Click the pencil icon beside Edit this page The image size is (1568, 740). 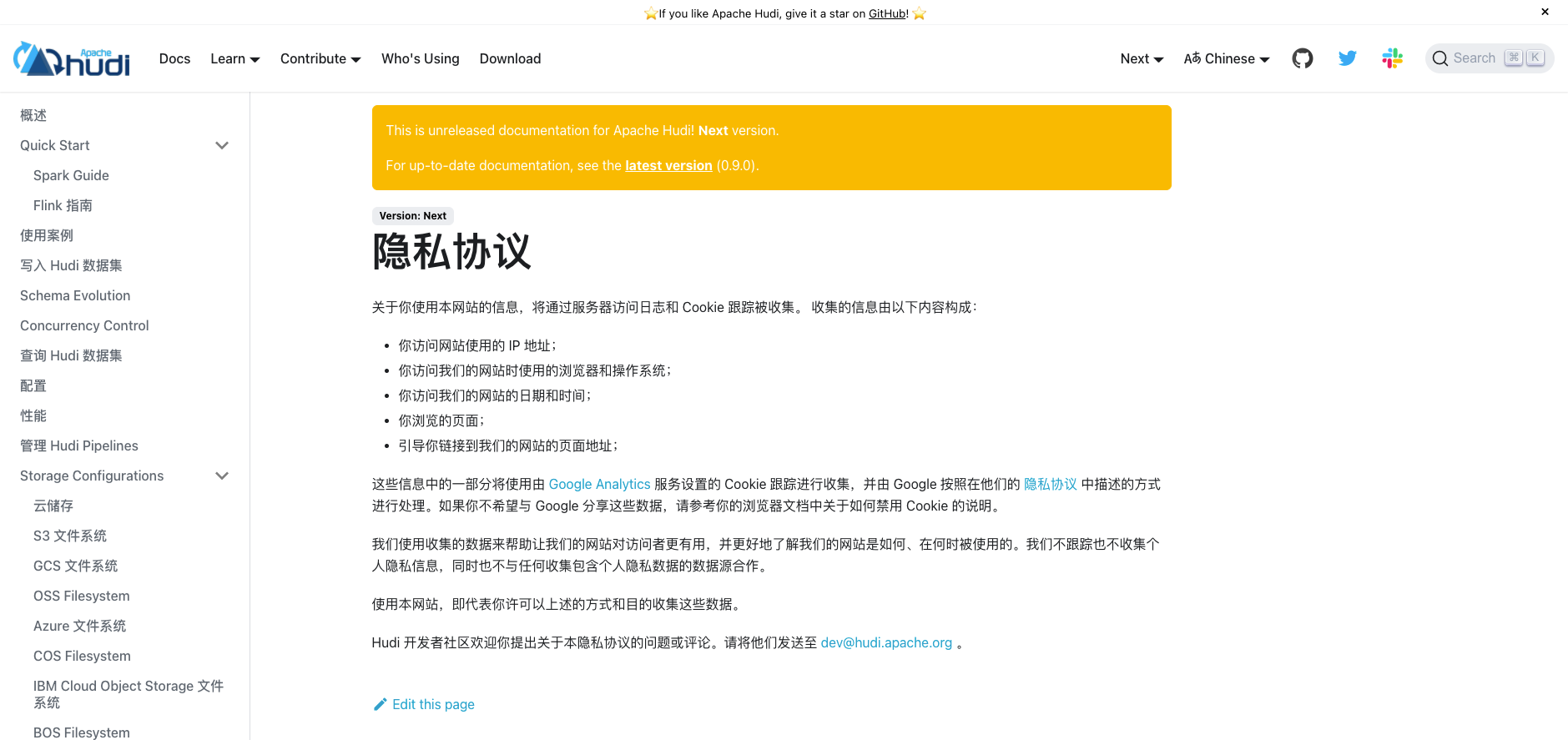(x=380, y=704)
